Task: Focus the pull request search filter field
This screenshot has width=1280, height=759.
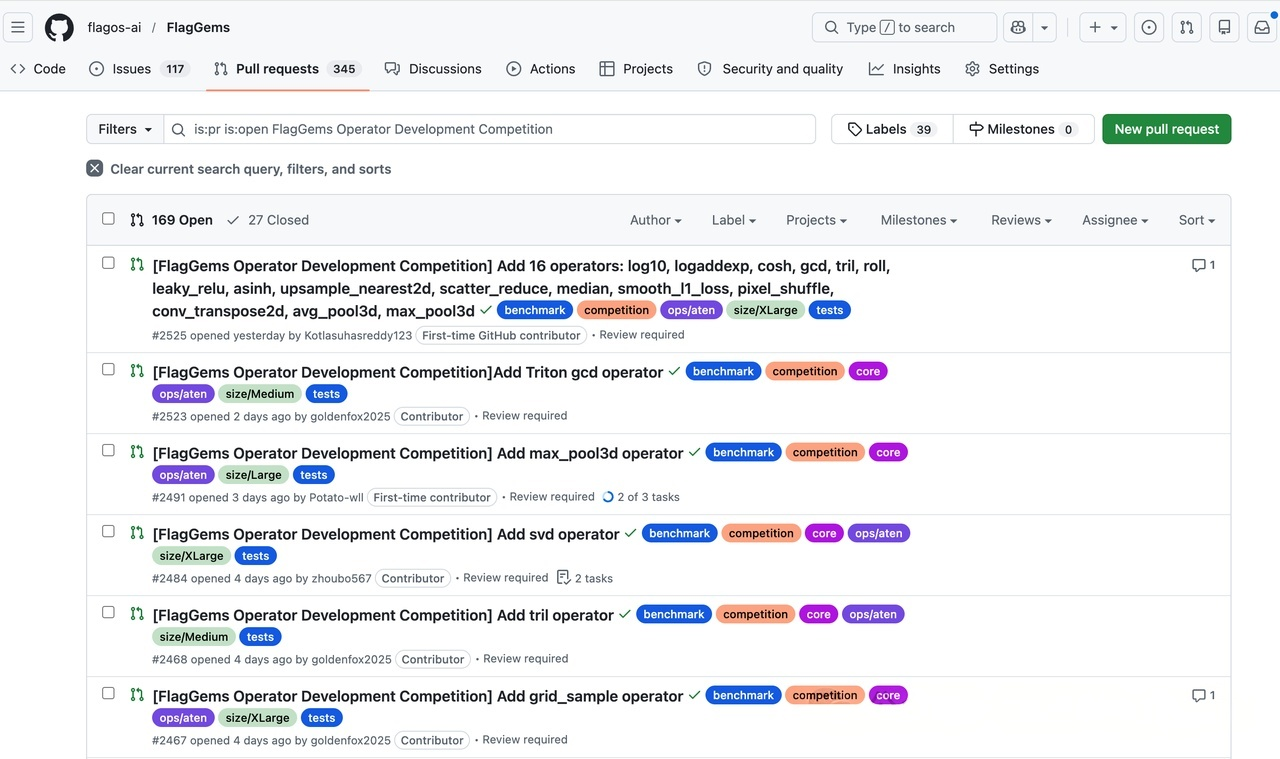Action: pos(490,129)
